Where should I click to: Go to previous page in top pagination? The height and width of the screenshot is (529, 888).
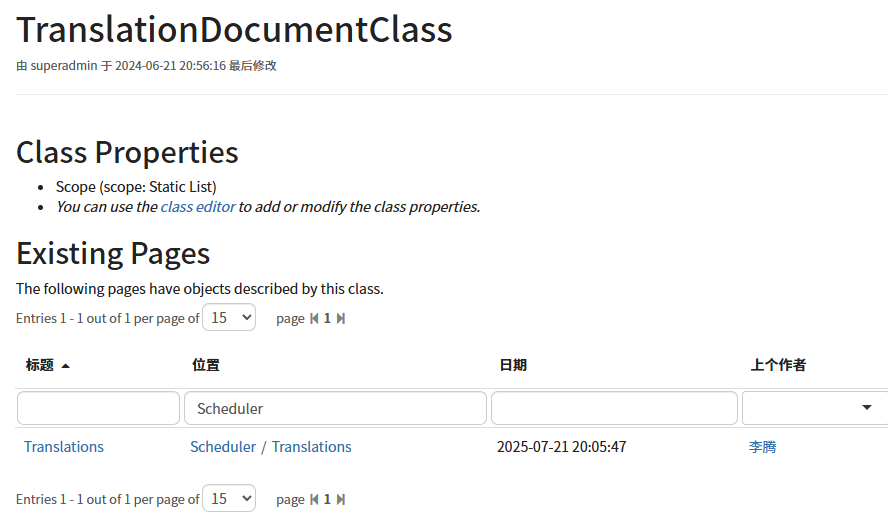pos(314,319)
